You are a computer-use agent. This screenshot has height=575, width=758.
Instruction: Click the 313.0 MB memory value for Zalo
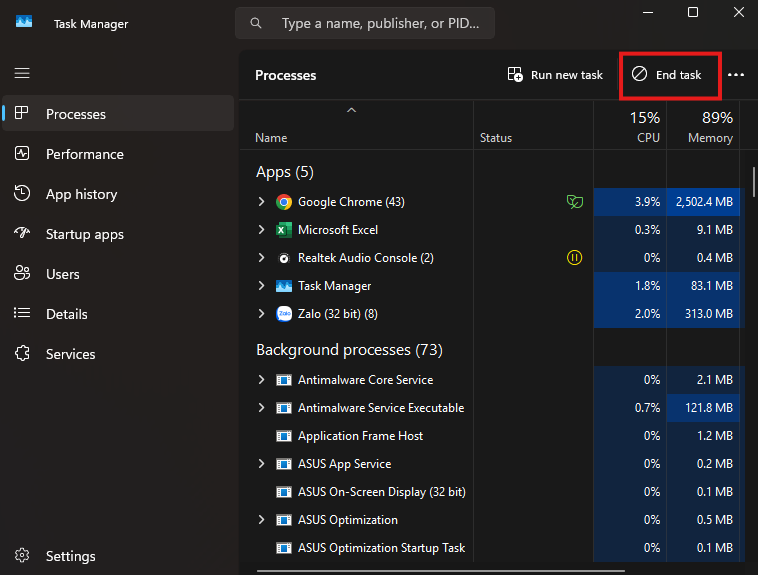point(709,314)
